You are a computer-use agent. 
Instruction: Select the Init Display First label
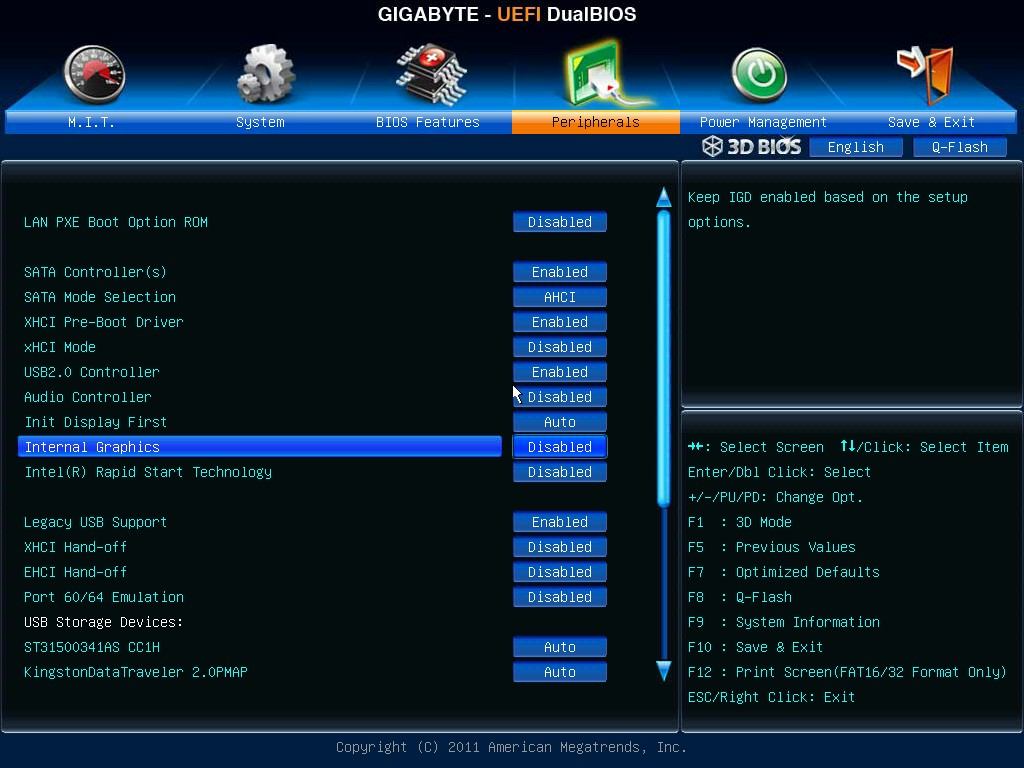pos(95,422)
